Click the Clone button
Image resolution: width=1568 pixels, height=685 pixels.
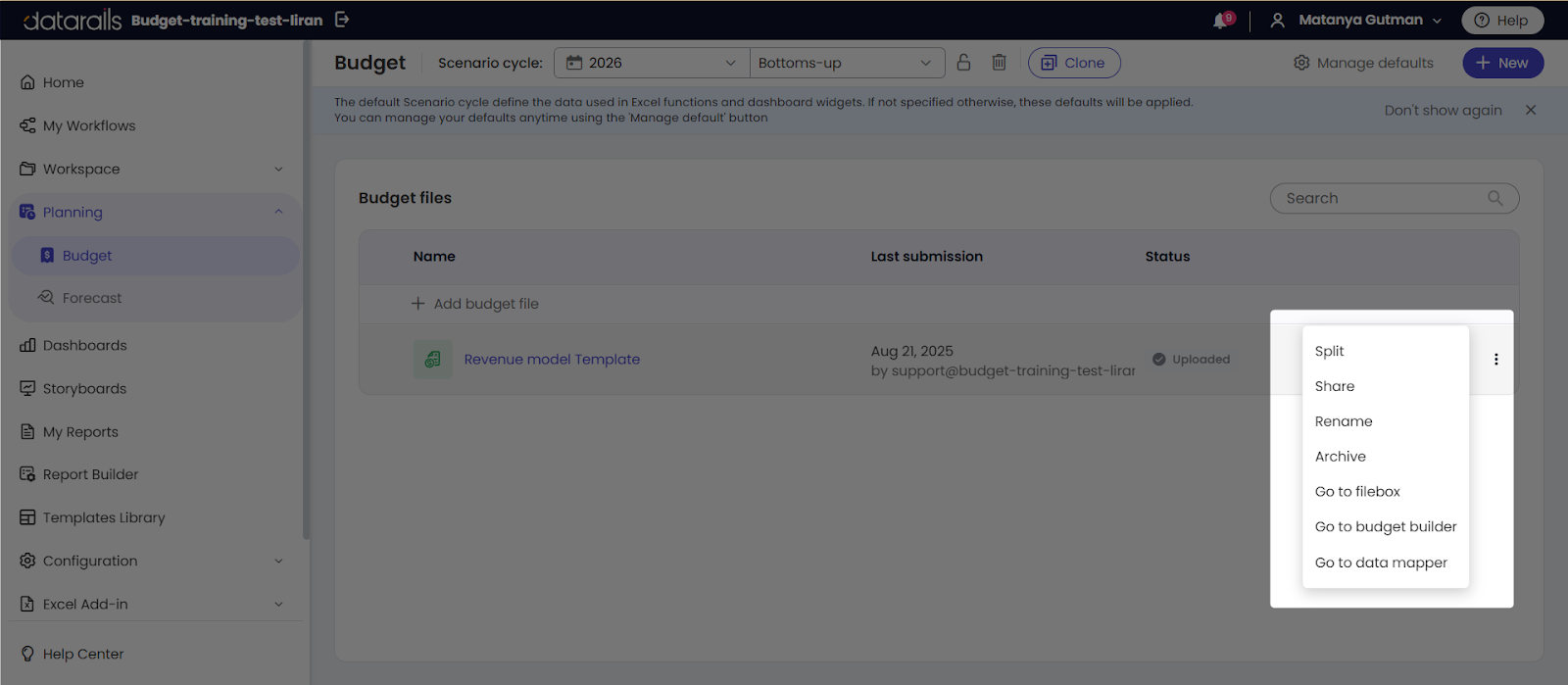[1074, 63]
